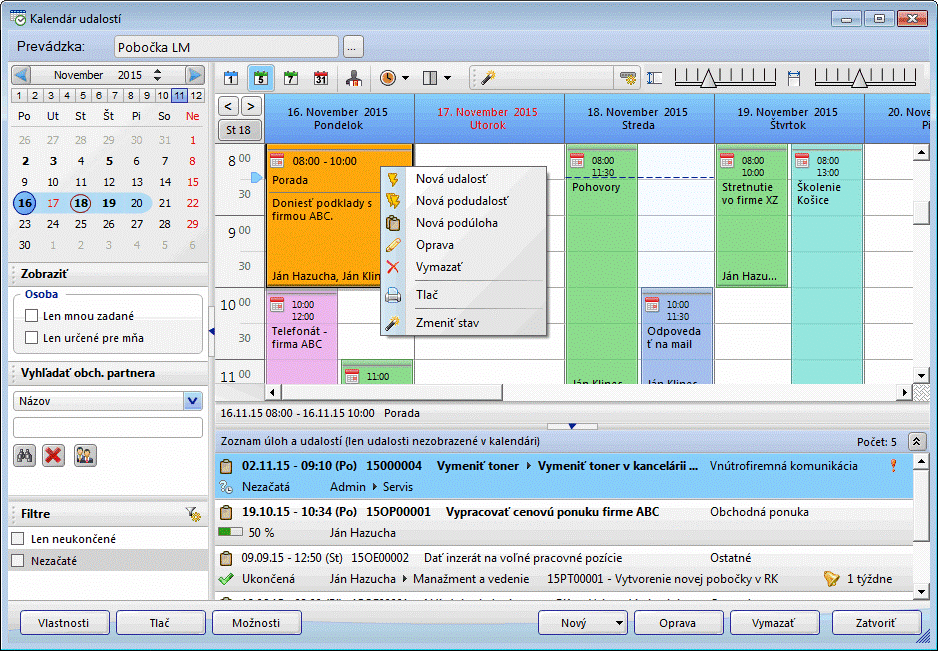Click the calendar icon in the Pohovory event
The height and width of the screenshot is (651, 938).
coord(577,160)
